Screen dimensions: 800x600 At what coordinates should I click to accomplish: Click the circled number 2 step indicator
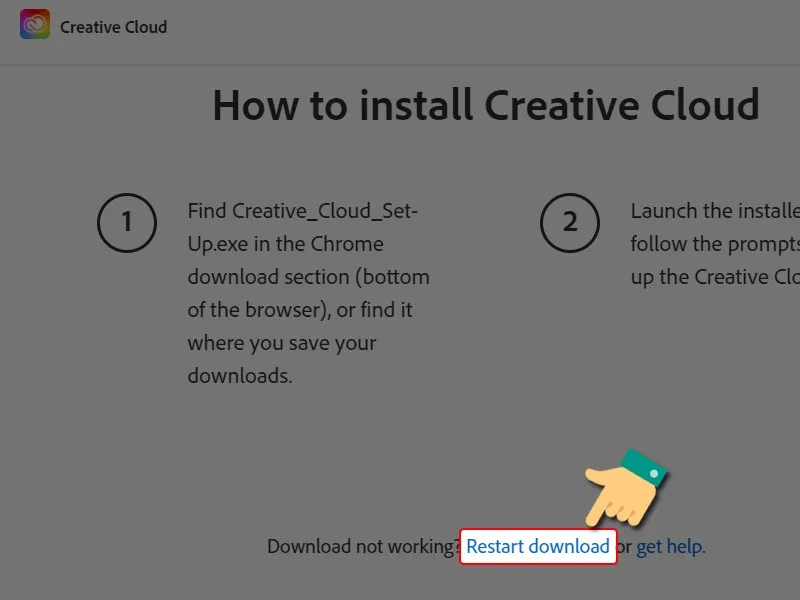click(x=570, y=223)
